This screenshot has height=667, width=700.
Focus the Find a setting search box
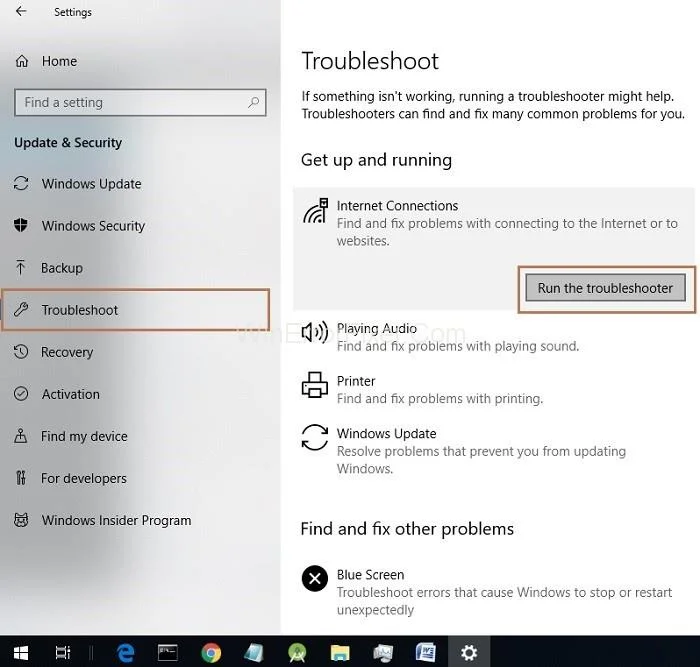[x=140, y=103]
